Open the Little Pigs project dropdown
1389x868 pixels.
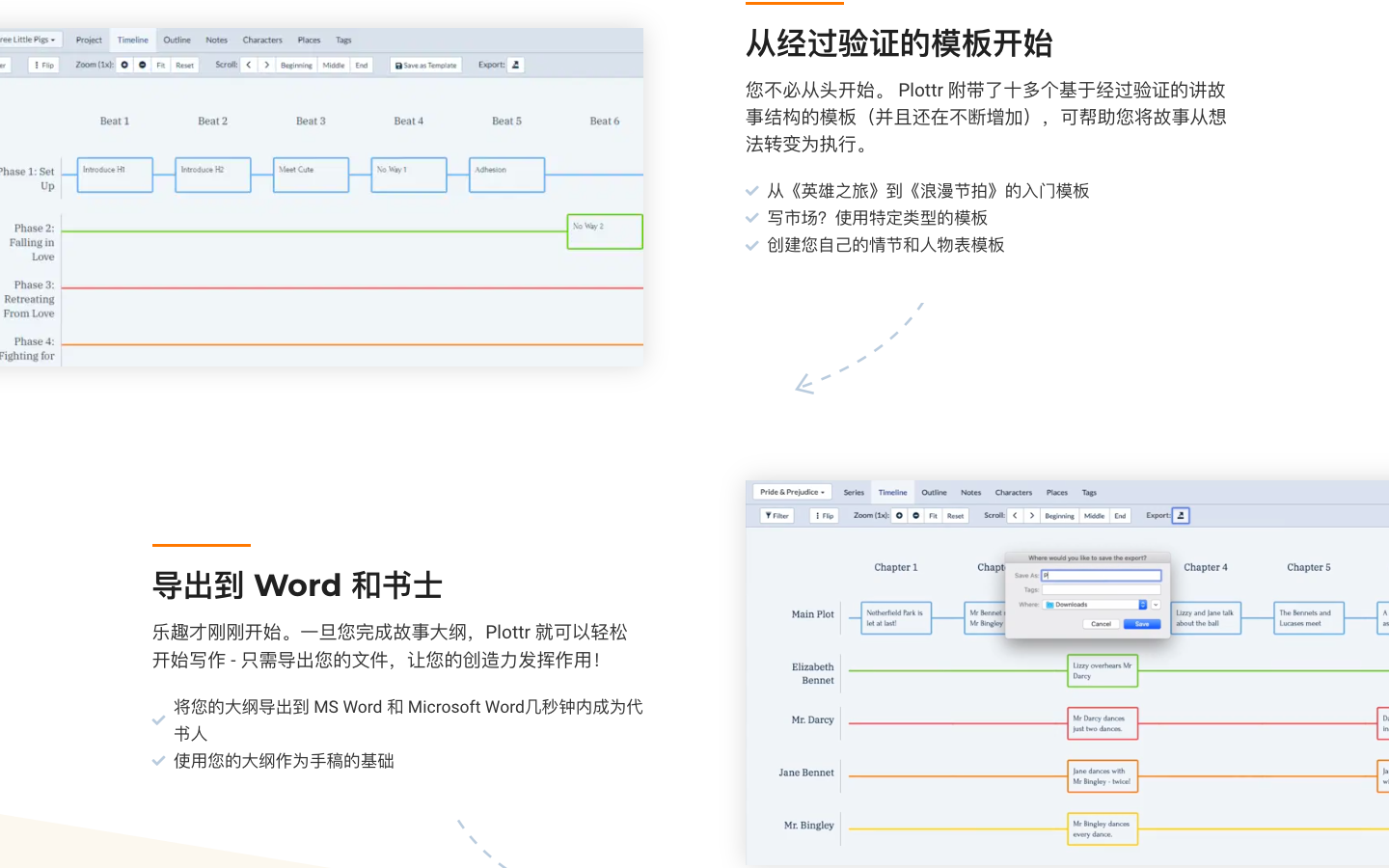[x=30, y=40]
